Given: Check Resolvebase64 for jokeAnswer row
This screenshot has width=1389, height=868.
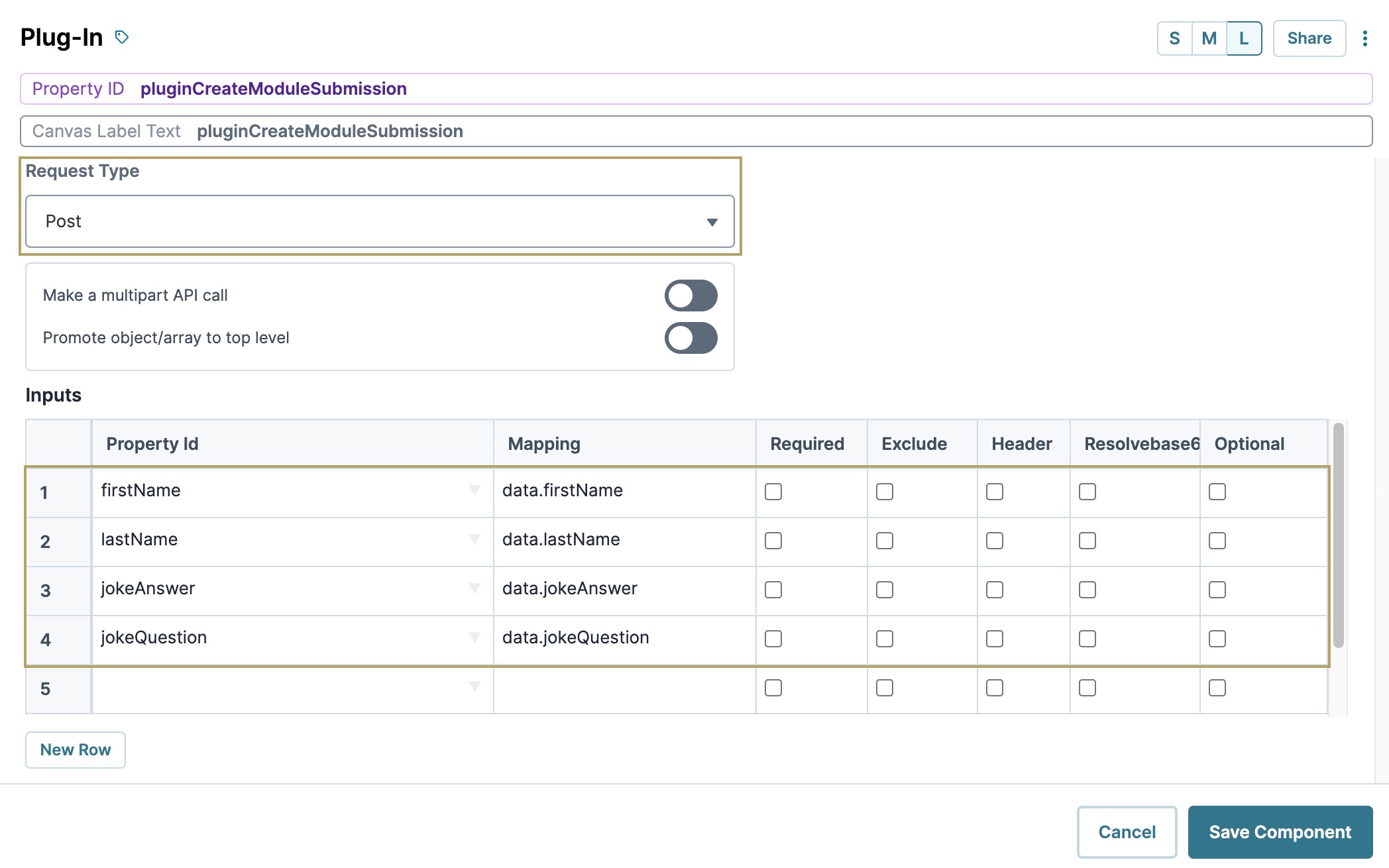Looking at the screenshot, I should pos(1087,590).
